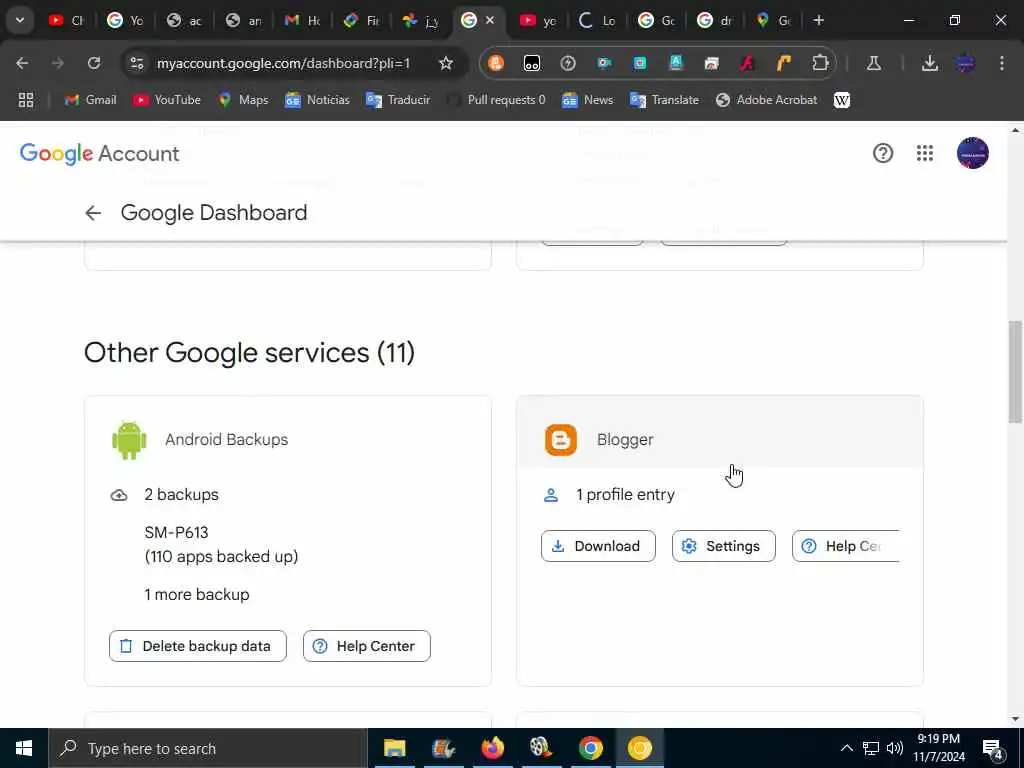
Task: Switch to the first YouTube tab
Action: pyautogui.click(x=67, y=20)
